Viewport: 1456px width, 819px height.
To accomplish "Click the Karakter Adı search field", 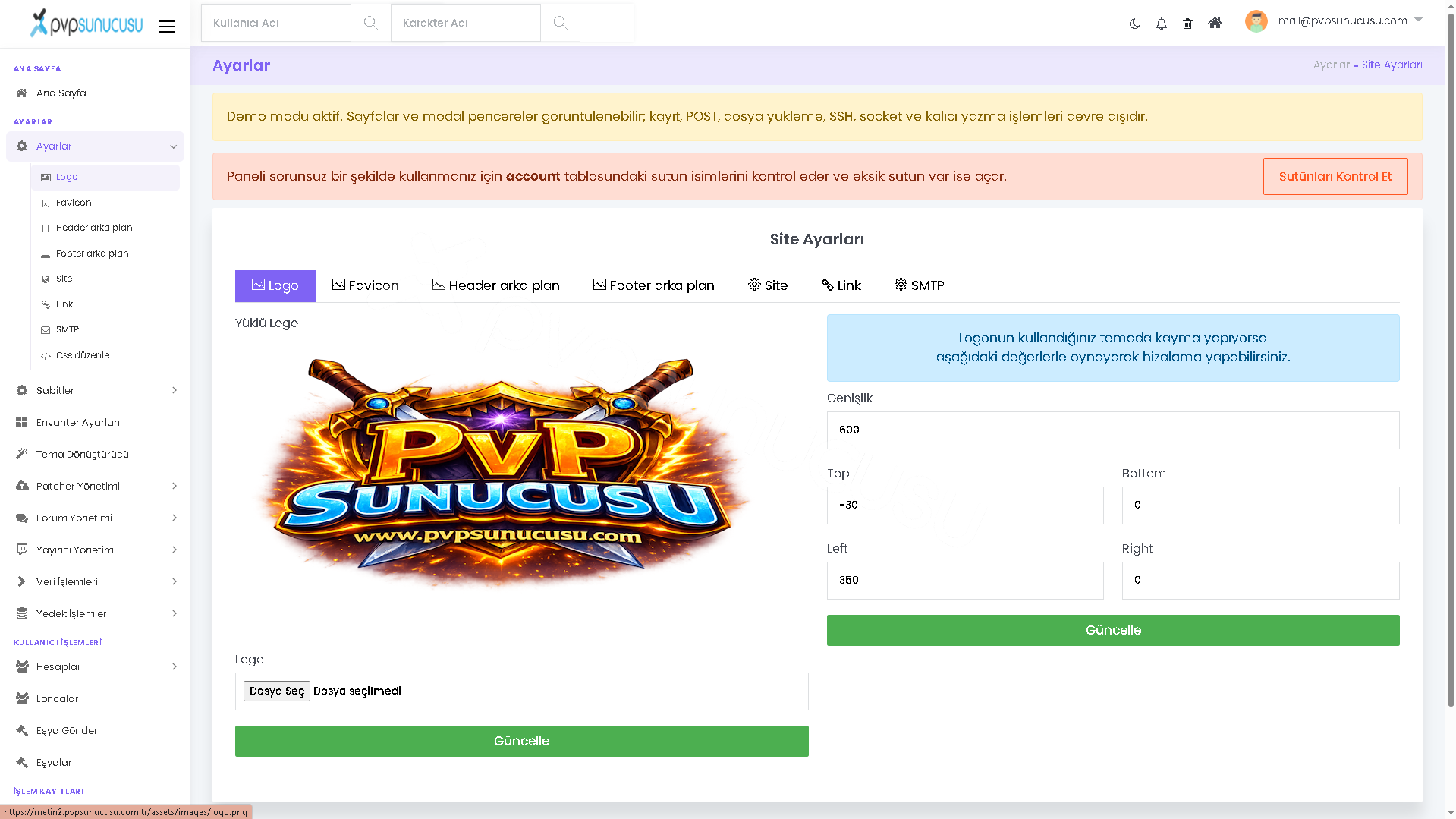I will (x=466, y=23).
